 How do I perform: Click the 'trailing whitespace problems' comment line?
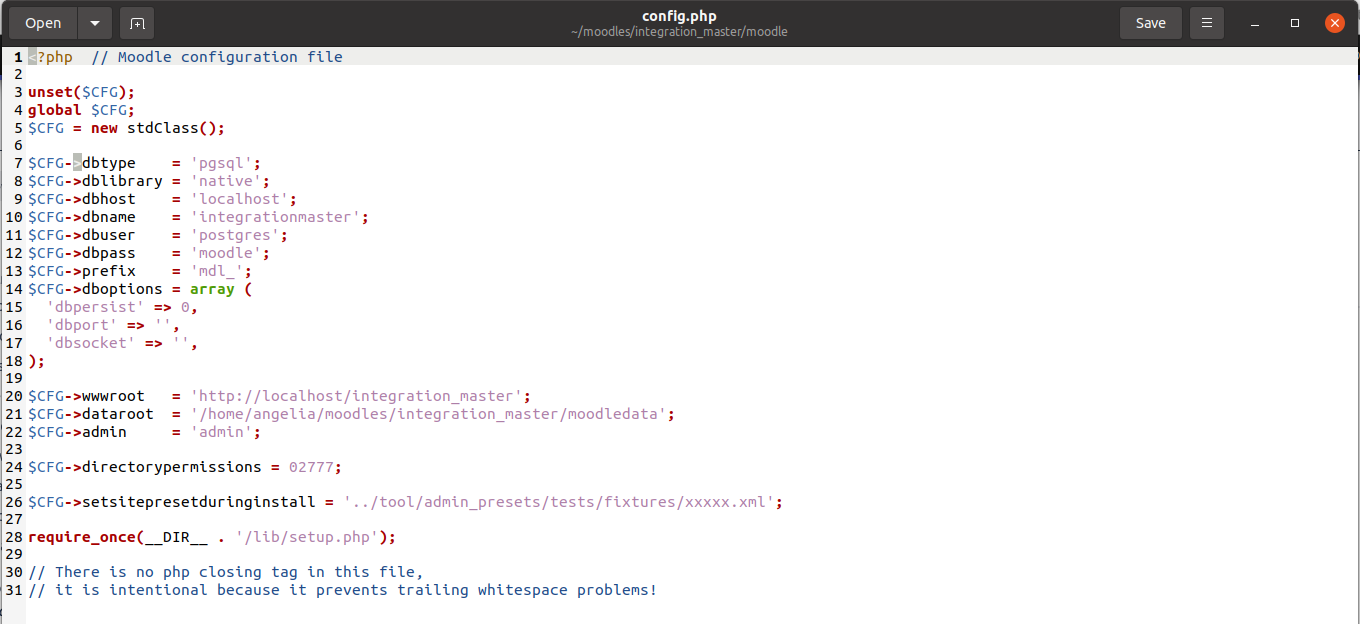coord(343,590)
